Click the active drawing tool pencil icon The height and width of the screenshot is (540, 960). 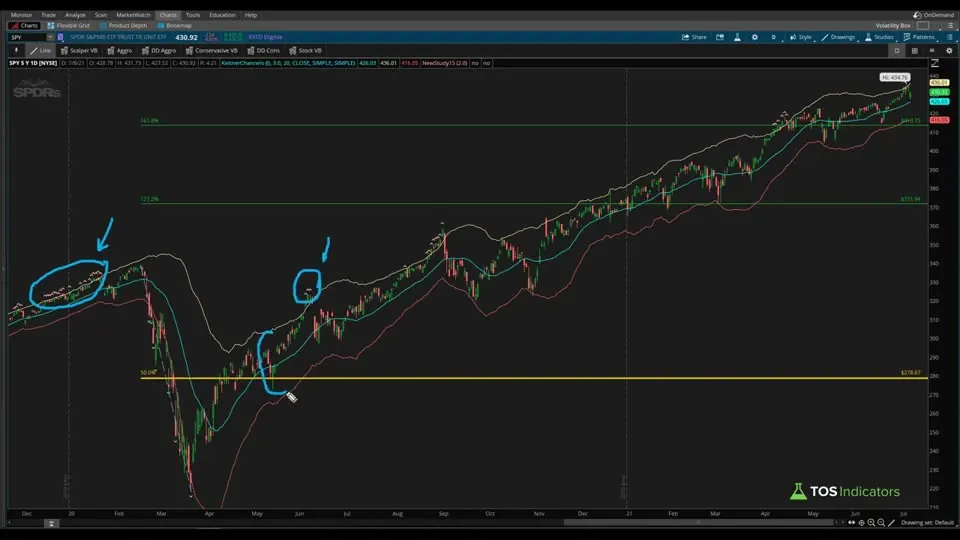891,523
